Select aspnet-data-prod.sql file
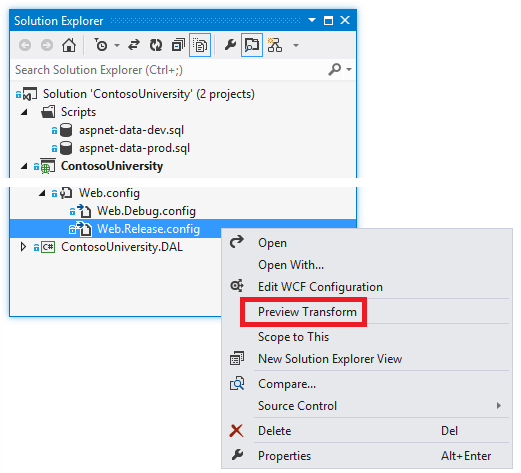 coord(134,148)
